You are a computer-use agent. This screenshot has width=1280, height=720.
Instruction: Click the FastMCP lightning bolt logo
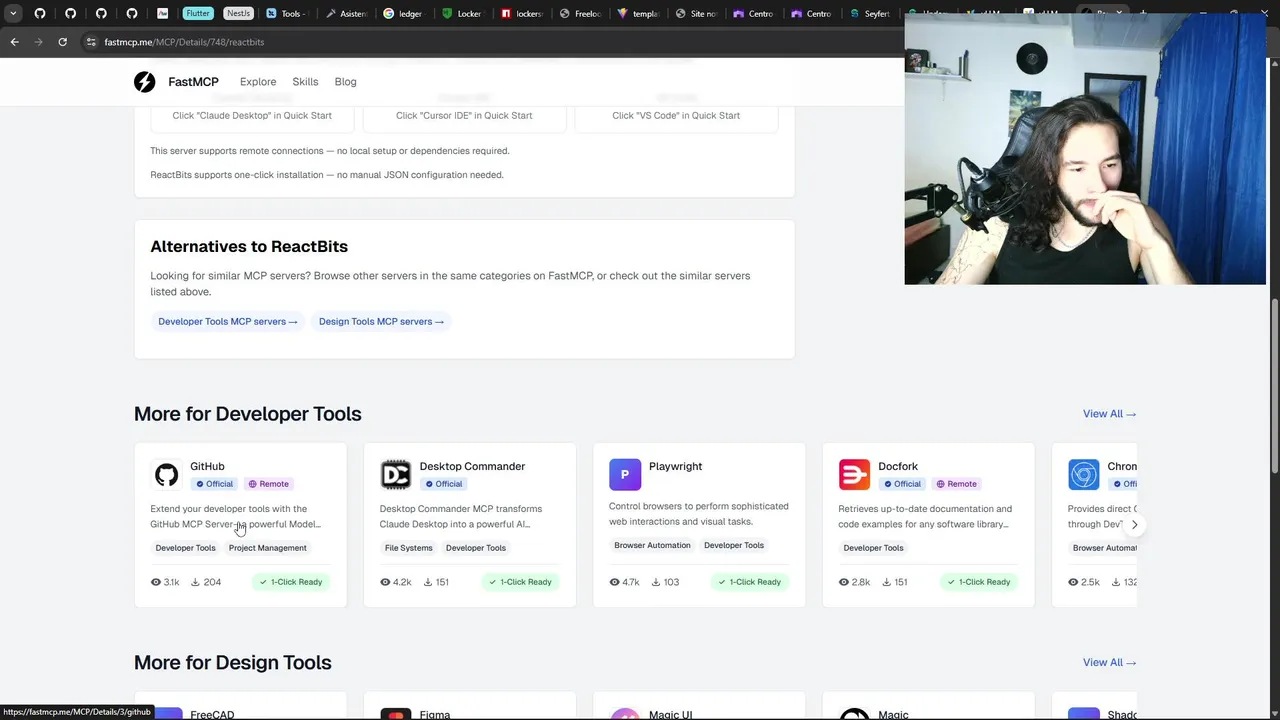tap(145, 82)
